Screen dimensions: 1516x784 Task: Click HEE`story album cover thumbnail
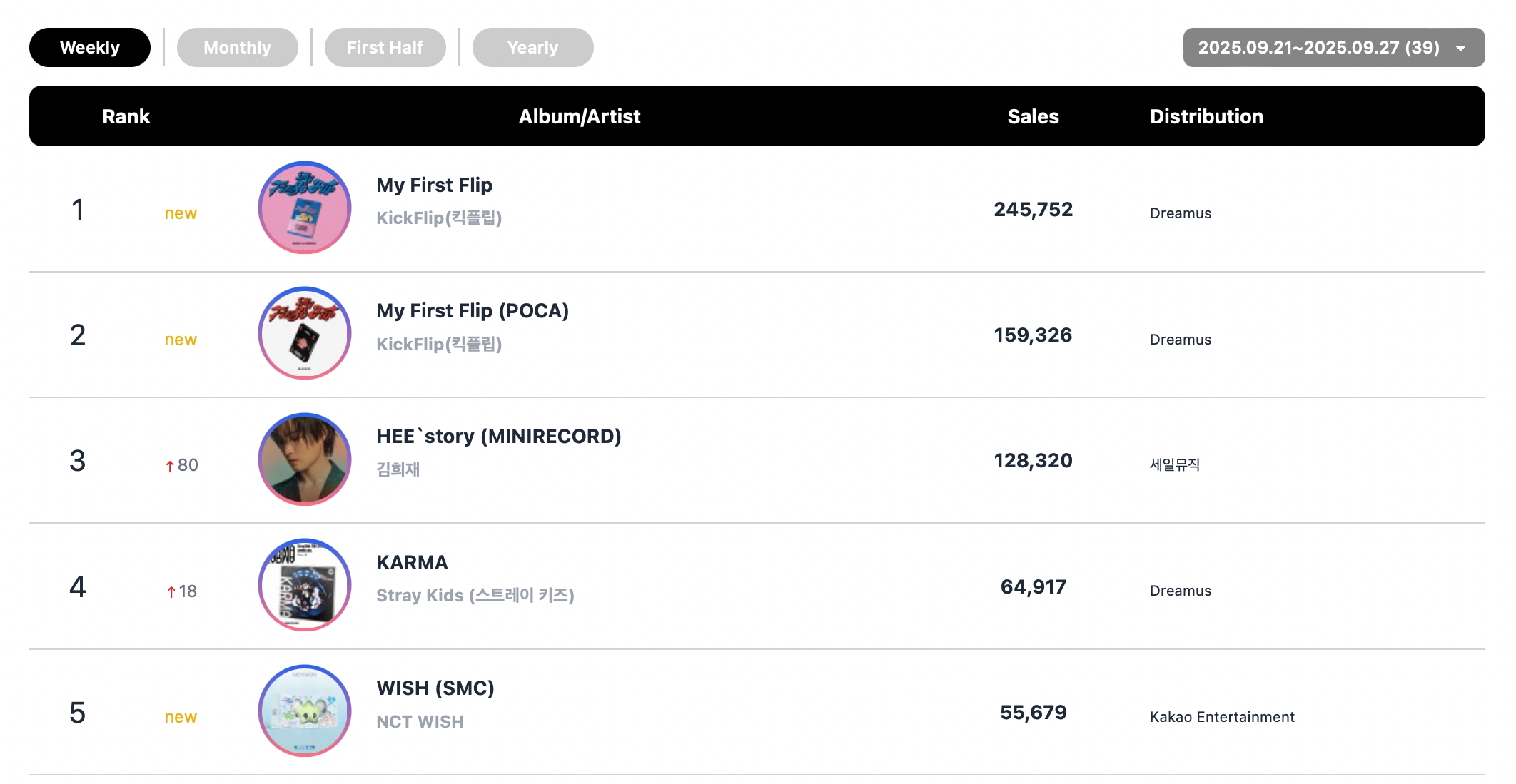[305, 459]
